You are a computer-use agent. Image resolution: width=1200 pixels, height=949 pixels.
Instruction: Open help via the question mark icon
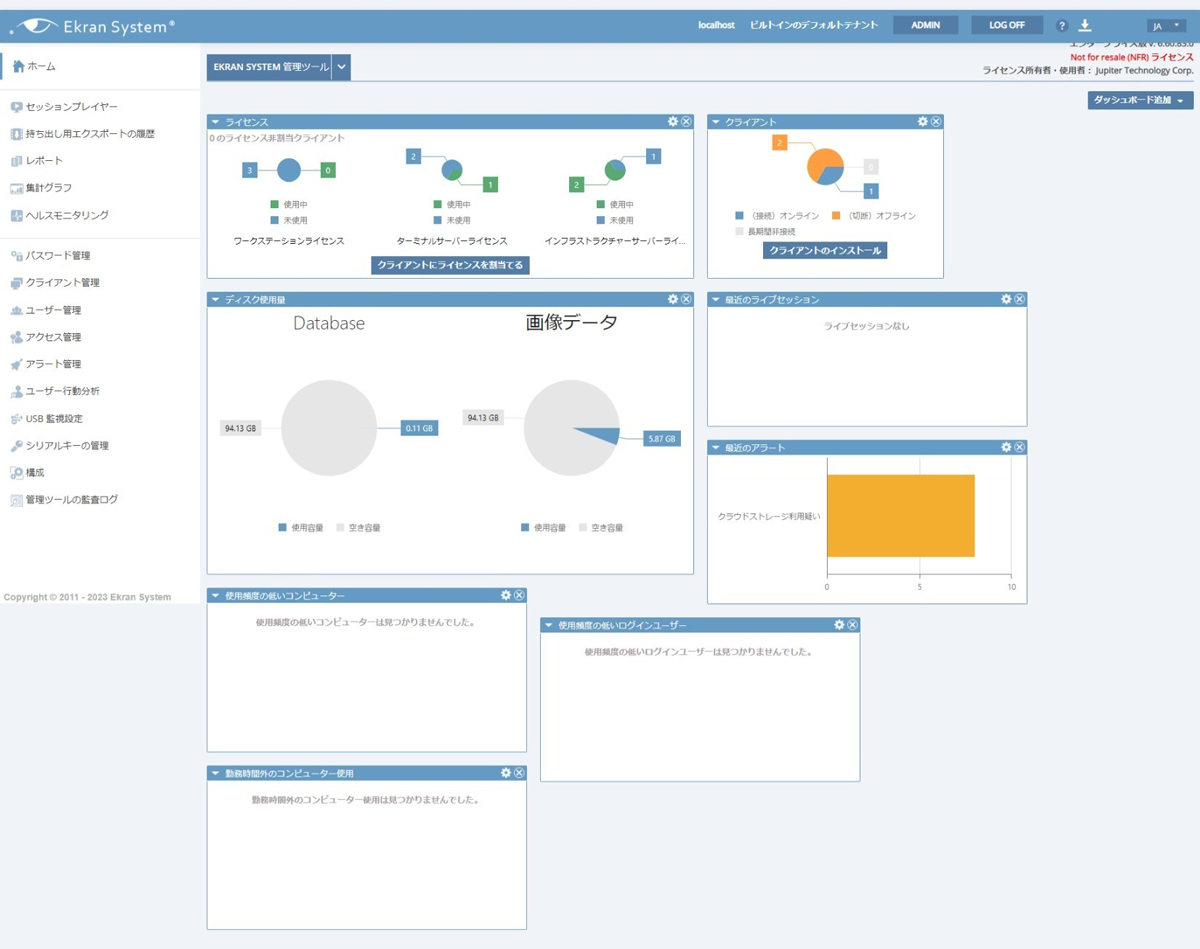(x=1062, y=26)
